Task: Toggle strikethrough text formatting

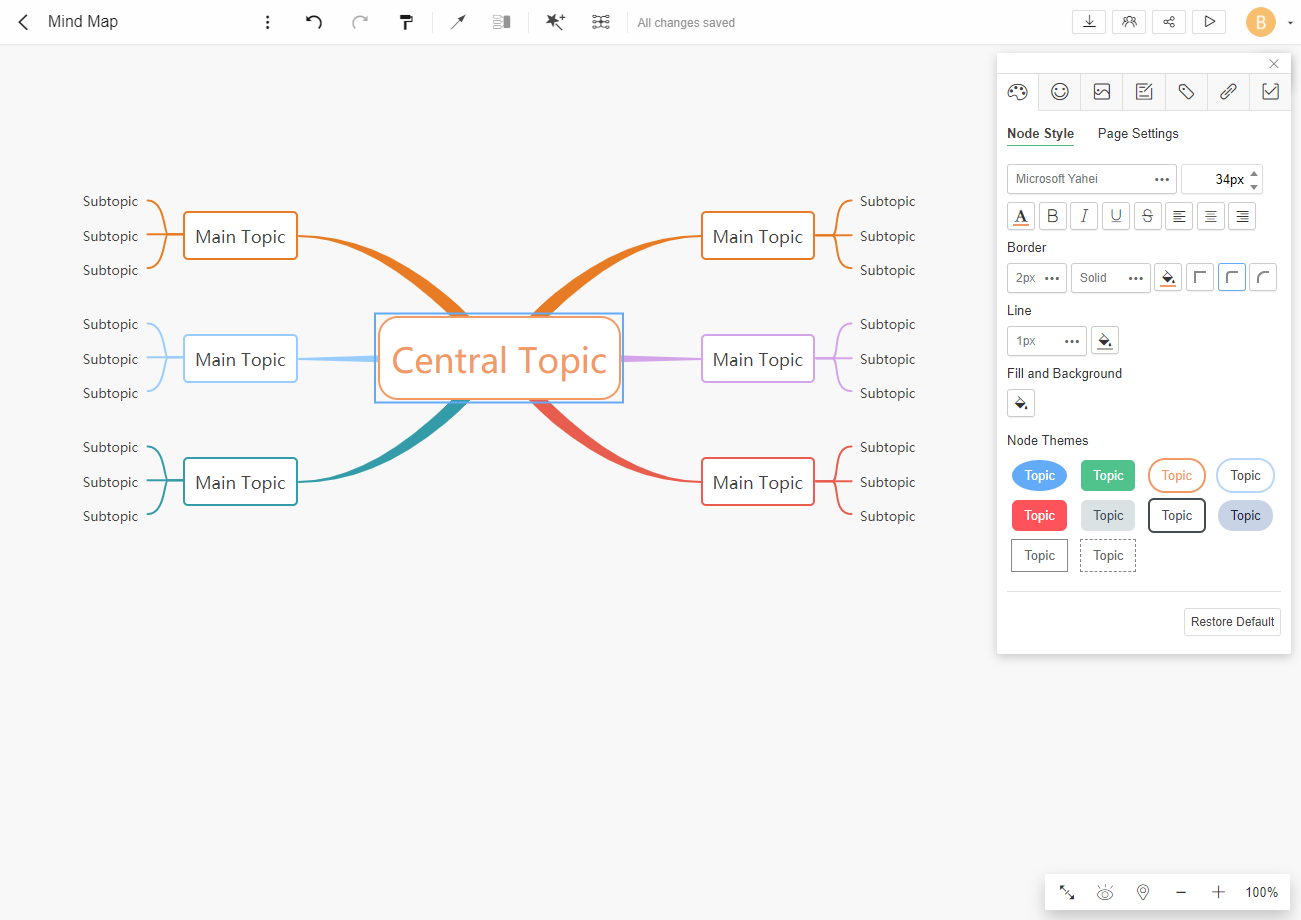Action: pyautogui.click(x=1147, y=216)
